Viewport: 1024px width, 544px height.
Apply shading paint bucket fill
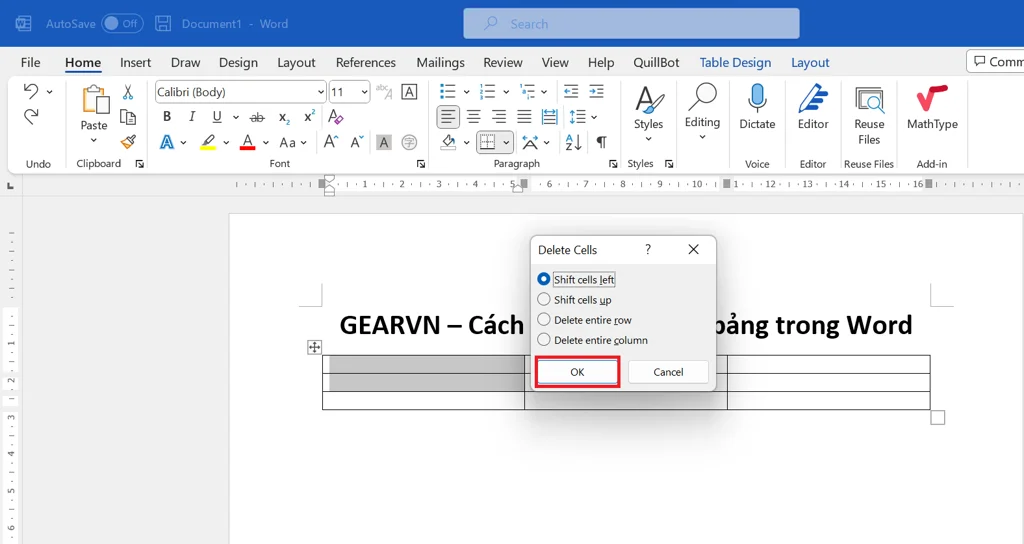click(449, 142)
